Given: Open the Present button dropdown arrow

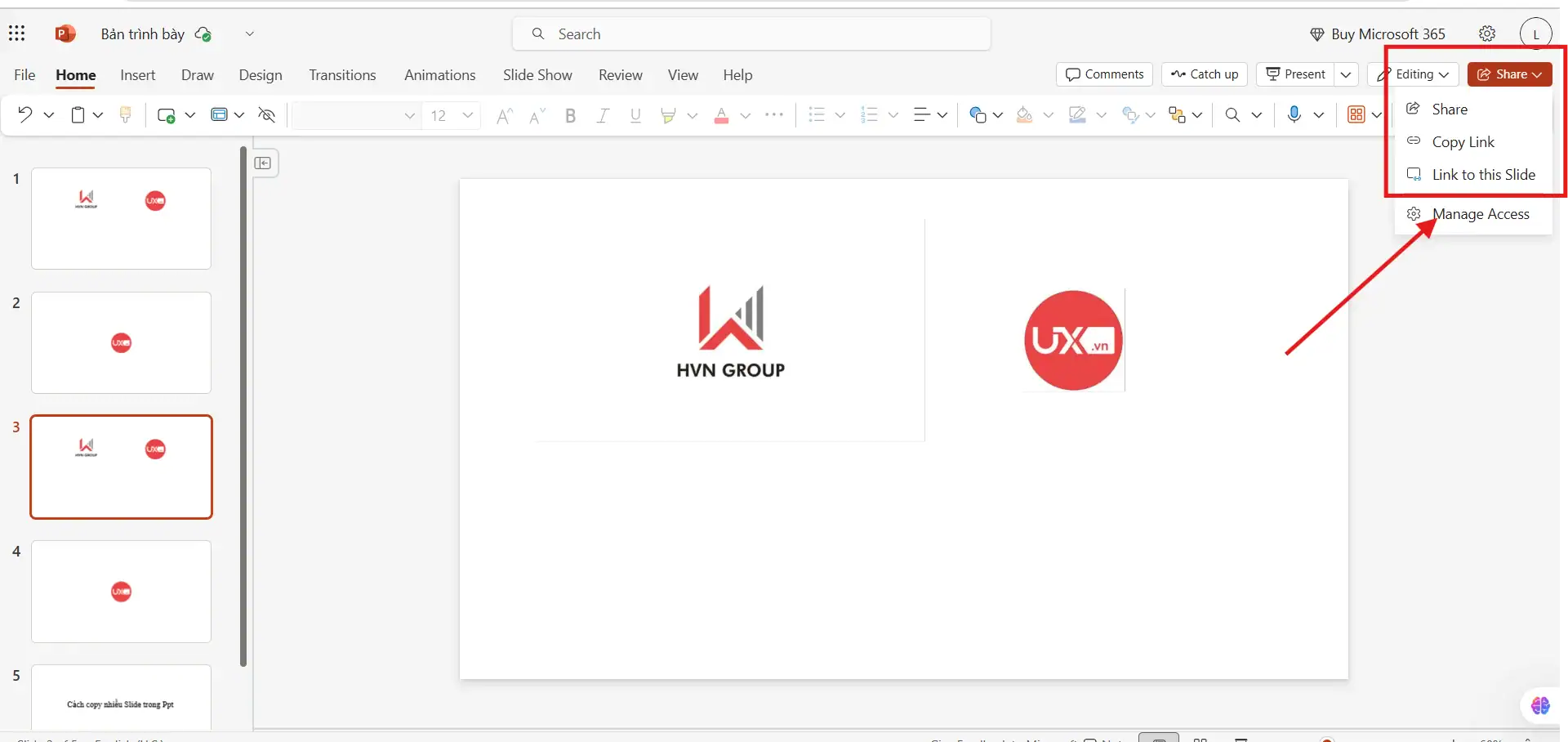Looking at the screenshot, I should 1346,74.
